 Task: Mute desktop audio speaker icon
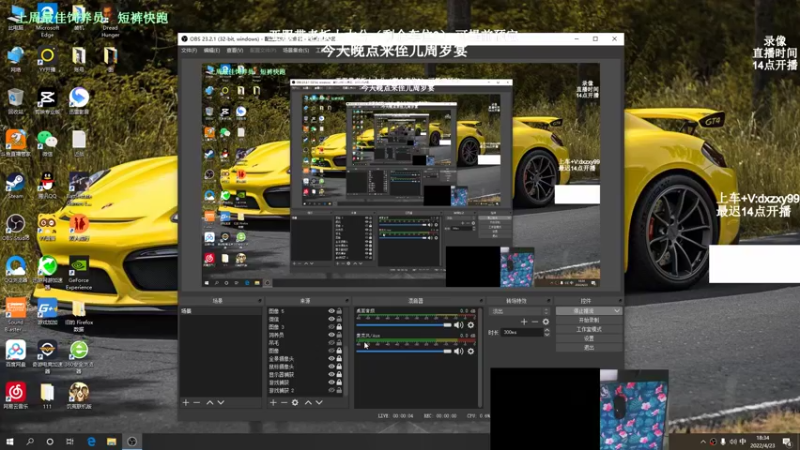point(459,325)
